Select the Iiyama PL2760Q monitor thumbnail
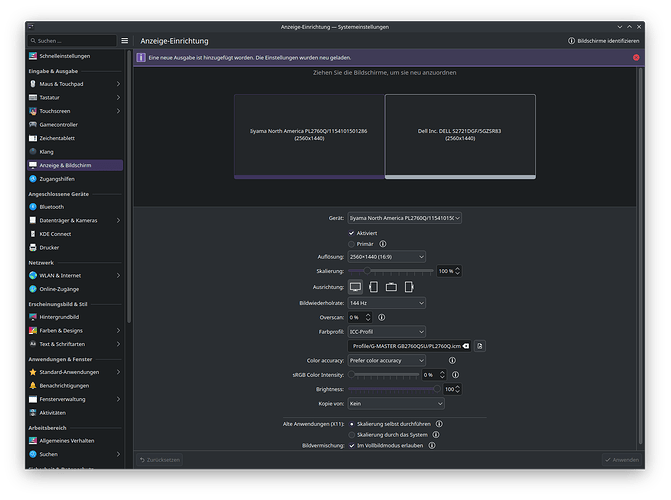The height and width of the screenshot is (500, 671). tap(309, 136)
